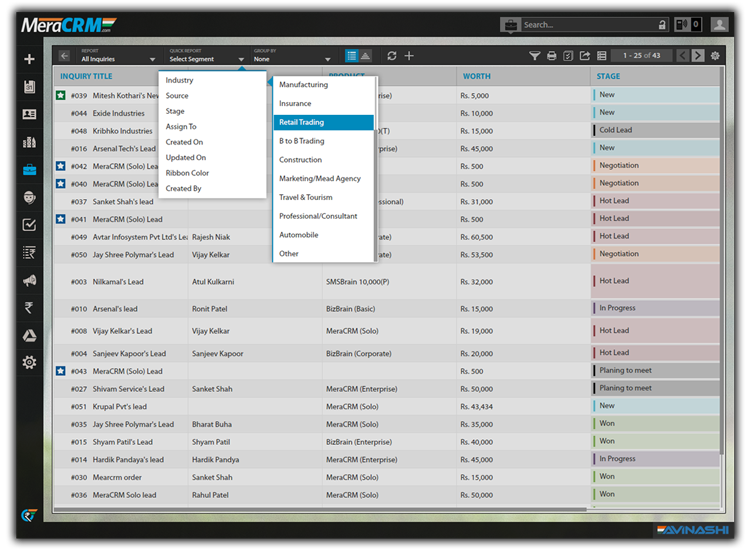
Task: Sort by the Stage column header
Action: [608, 76]
